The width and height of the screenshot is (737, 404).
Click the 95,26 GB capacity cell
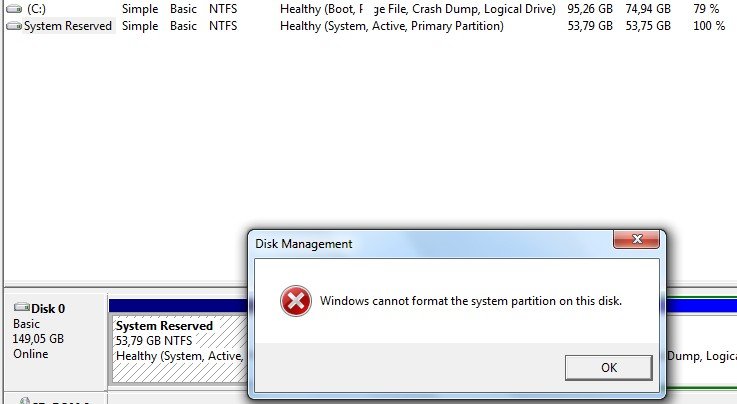(x=590, y=9)
